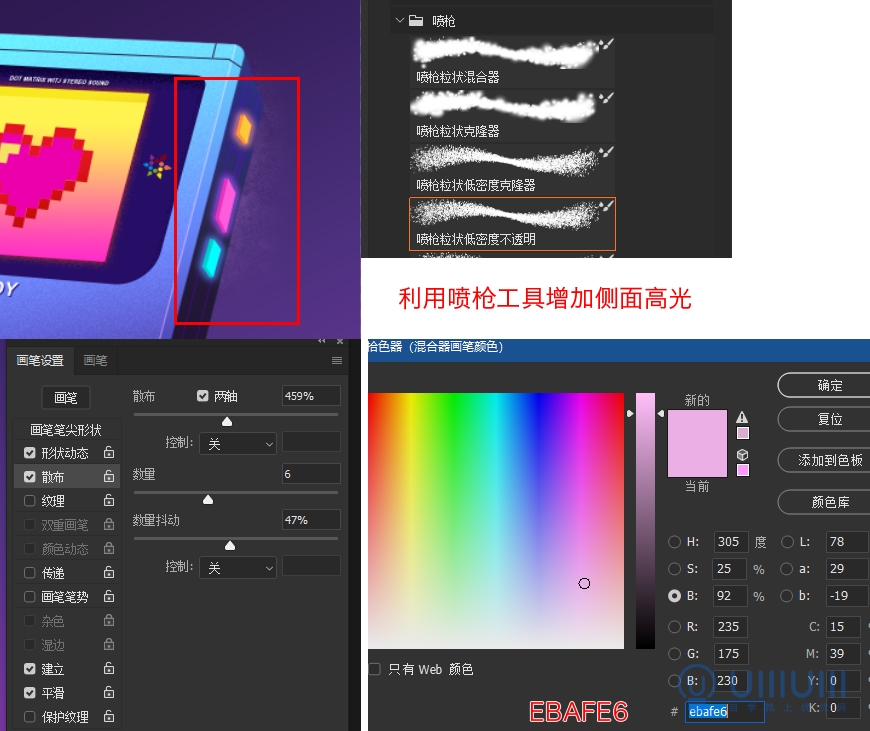Click the 散布 slider handle

[x=227, y=422]
